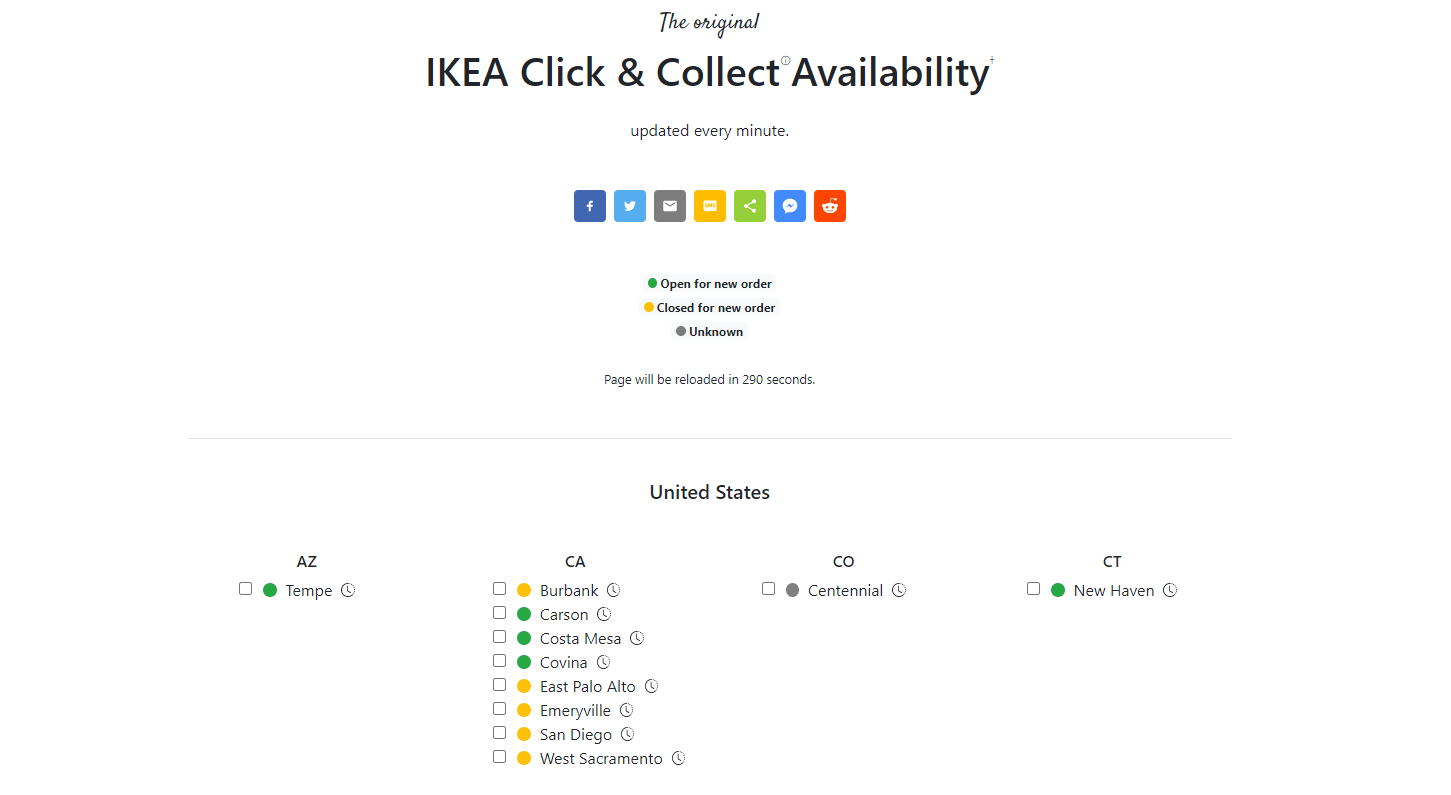Open the history clock icon beside West Sacramento
Screen dimensions: 1451x795
[x=678, y=758]
